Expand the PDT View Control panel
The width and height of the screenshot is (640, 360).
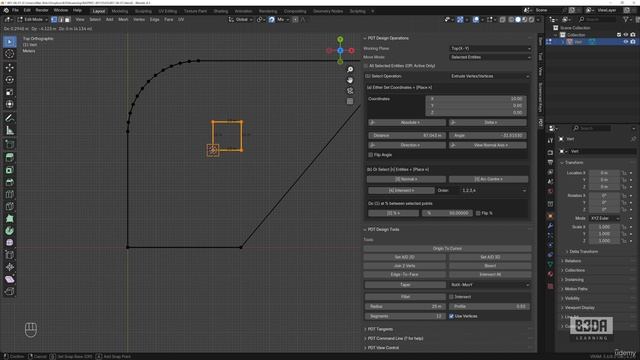[x=383, y=348]
